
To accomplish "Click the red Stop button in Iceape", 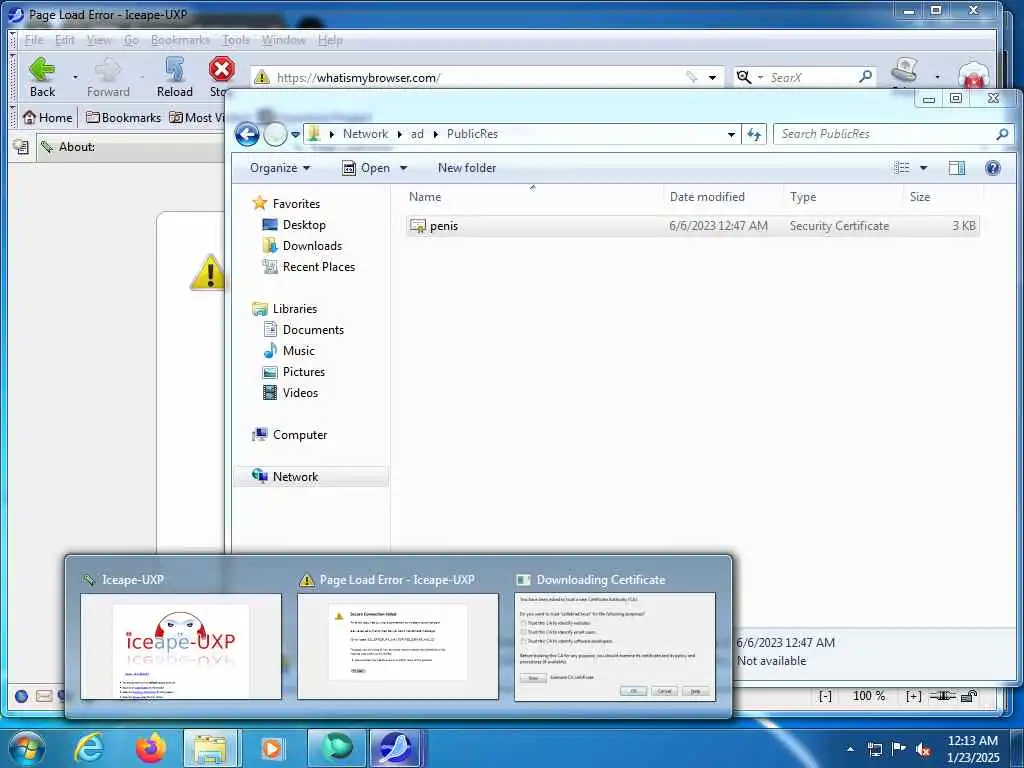I will point(222,69).
